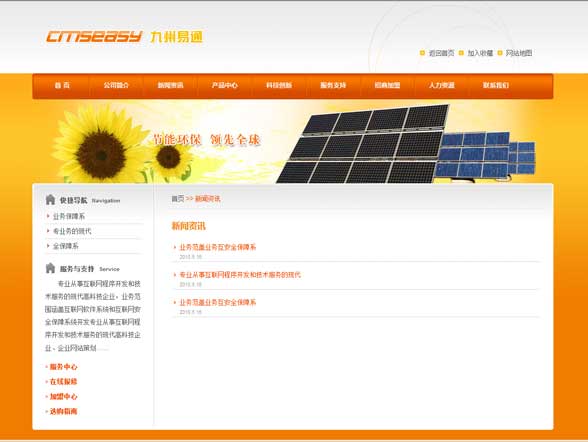The image size is (588, 442).
Task: Open the news article 专业从事互联网程序开发
Action: click(240, 275)
